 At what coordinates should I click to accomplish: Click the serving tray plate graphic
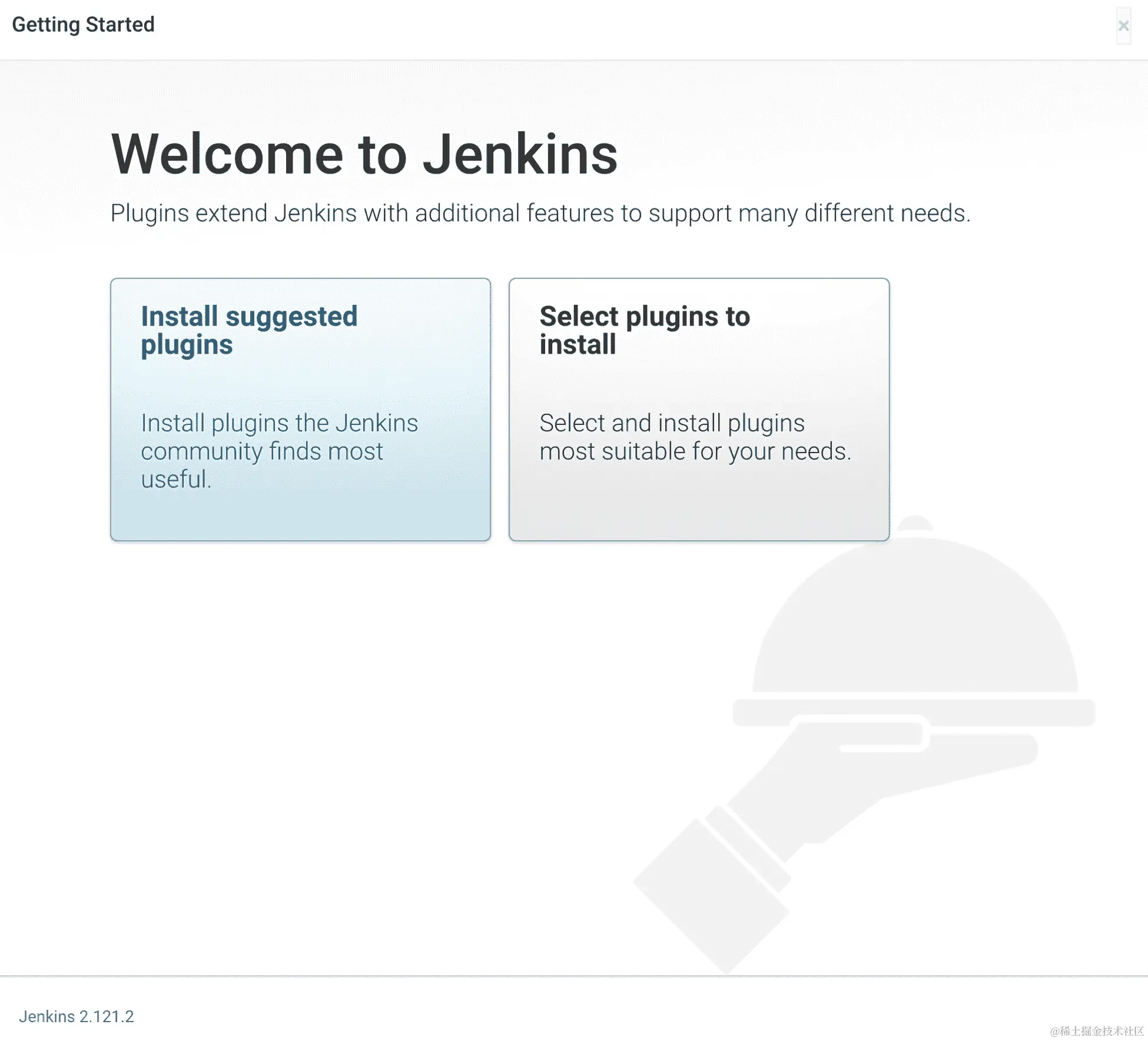tap(1001, 711)
